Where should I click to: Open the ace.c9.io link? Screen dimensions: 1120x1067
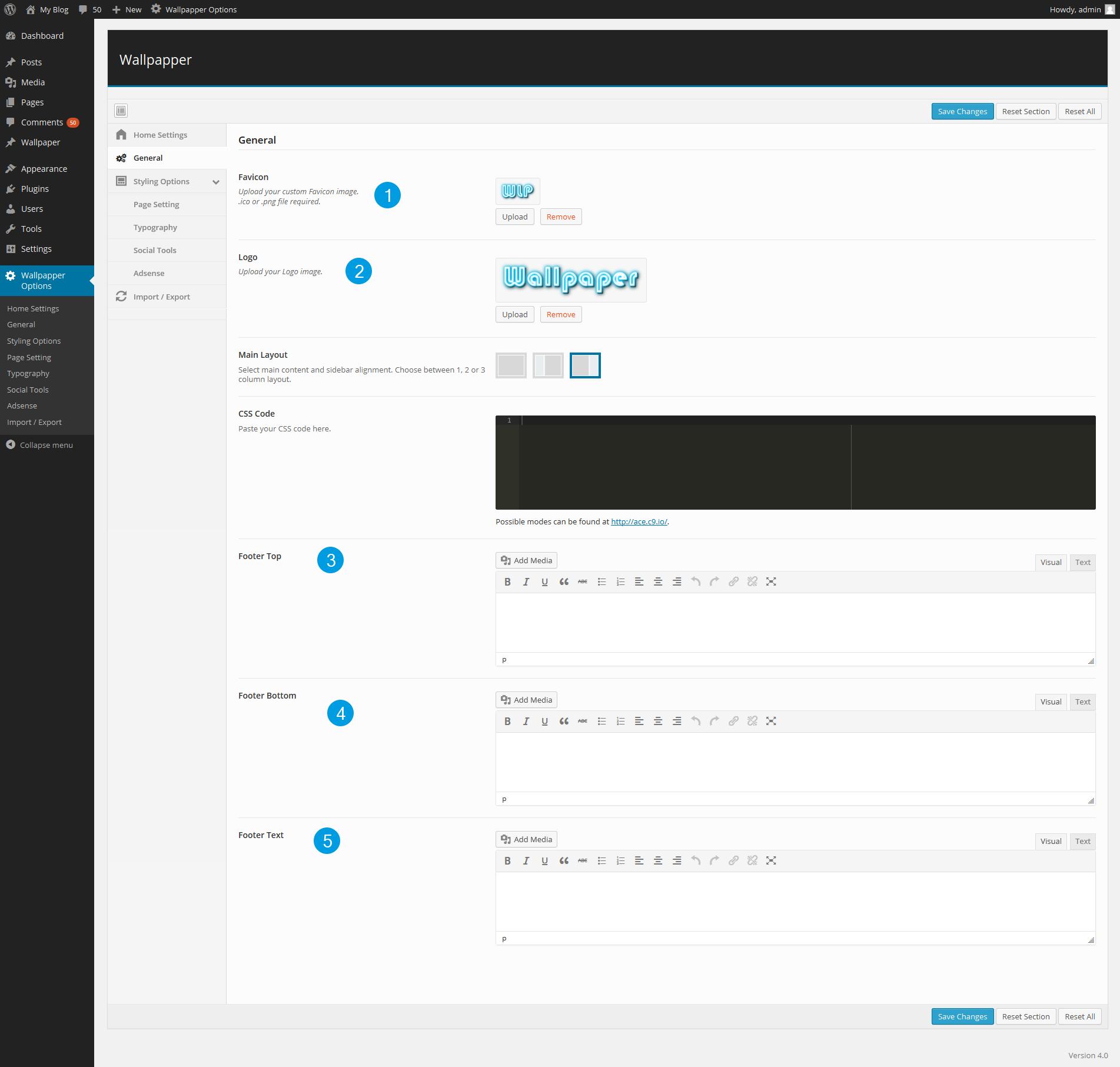coord(639,521)
